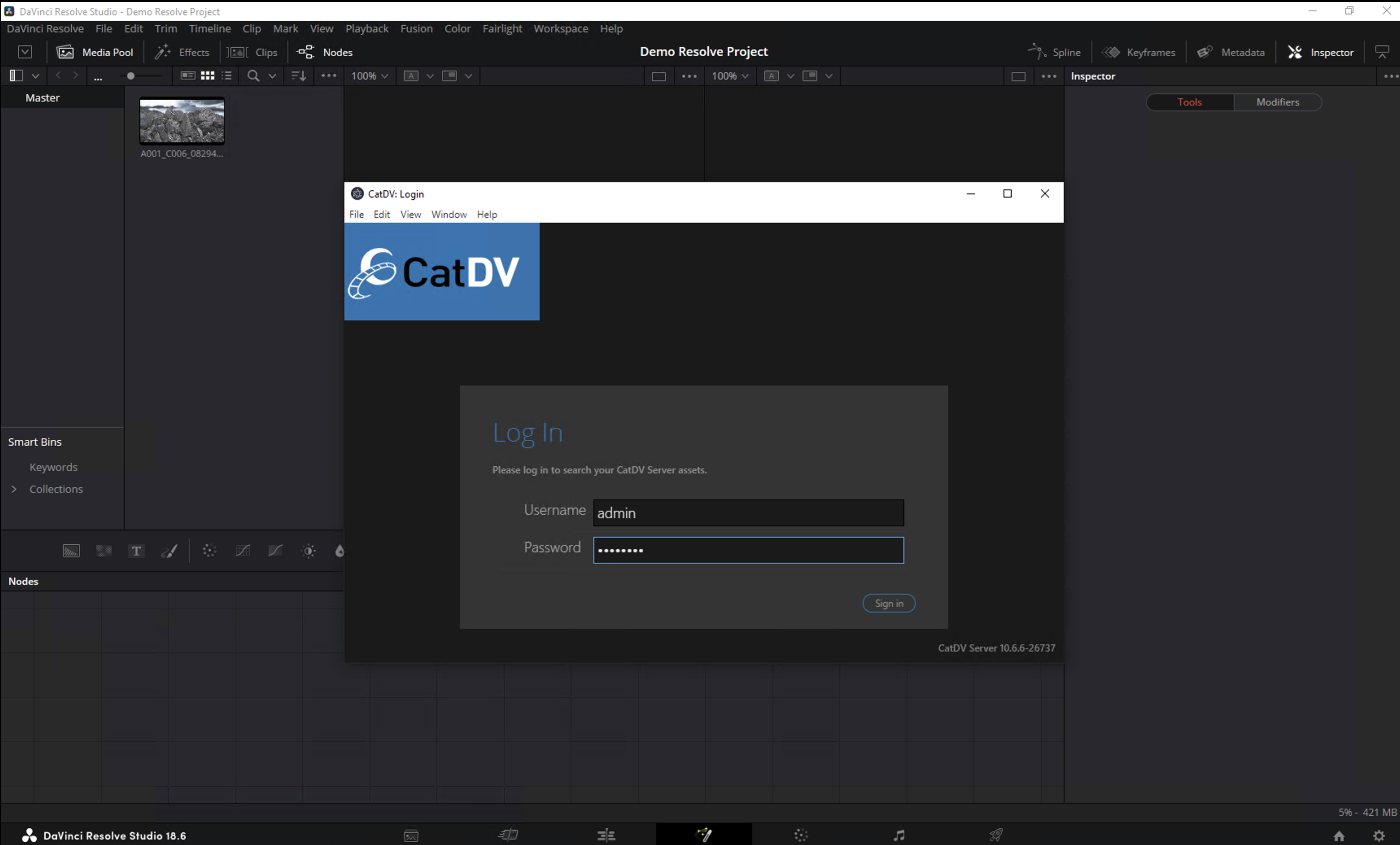Open bin list sidebar dropdown chevron
The width and height of the screenshot is (1400, 845).
tap(35, 76)
